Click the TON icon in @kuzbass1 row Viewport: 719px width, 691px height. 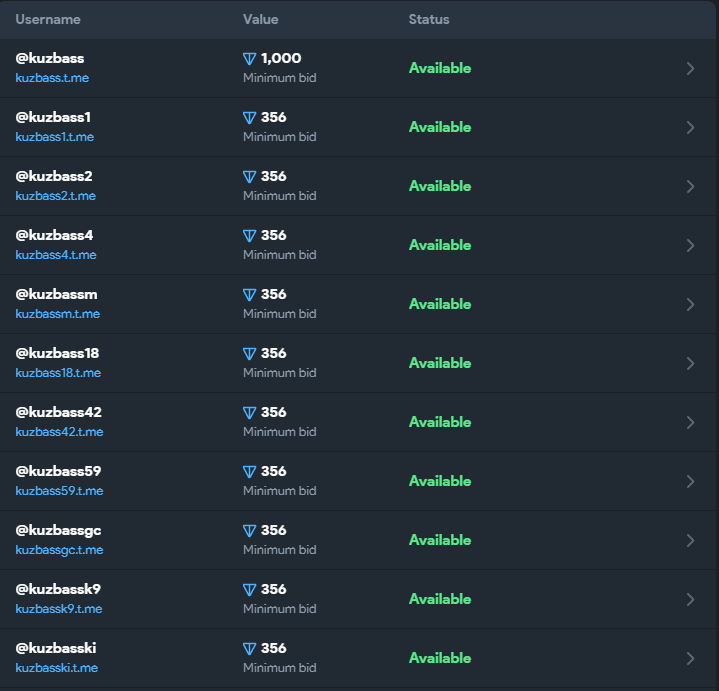(249, 118)
